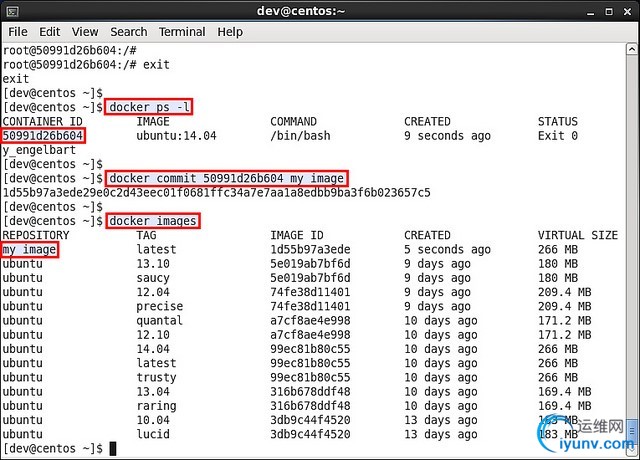Click the 'trusty' tag
Screen dimensions: 640x460
156,378
